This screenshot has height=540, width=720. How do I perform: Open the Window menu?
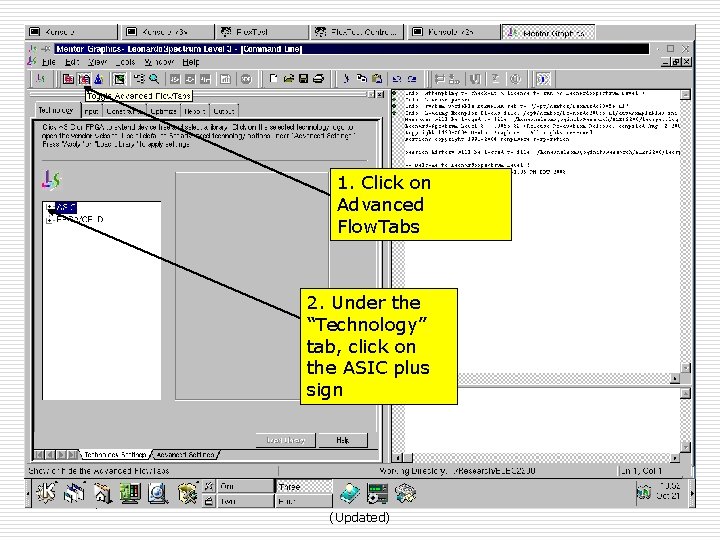pyautogui.click(x=159, y=62)
